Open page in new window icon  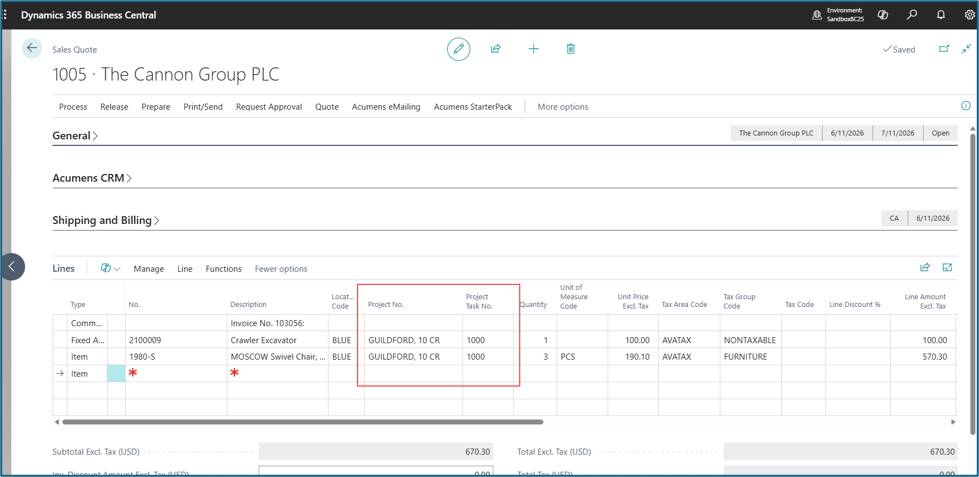click(x=944, y=49)
